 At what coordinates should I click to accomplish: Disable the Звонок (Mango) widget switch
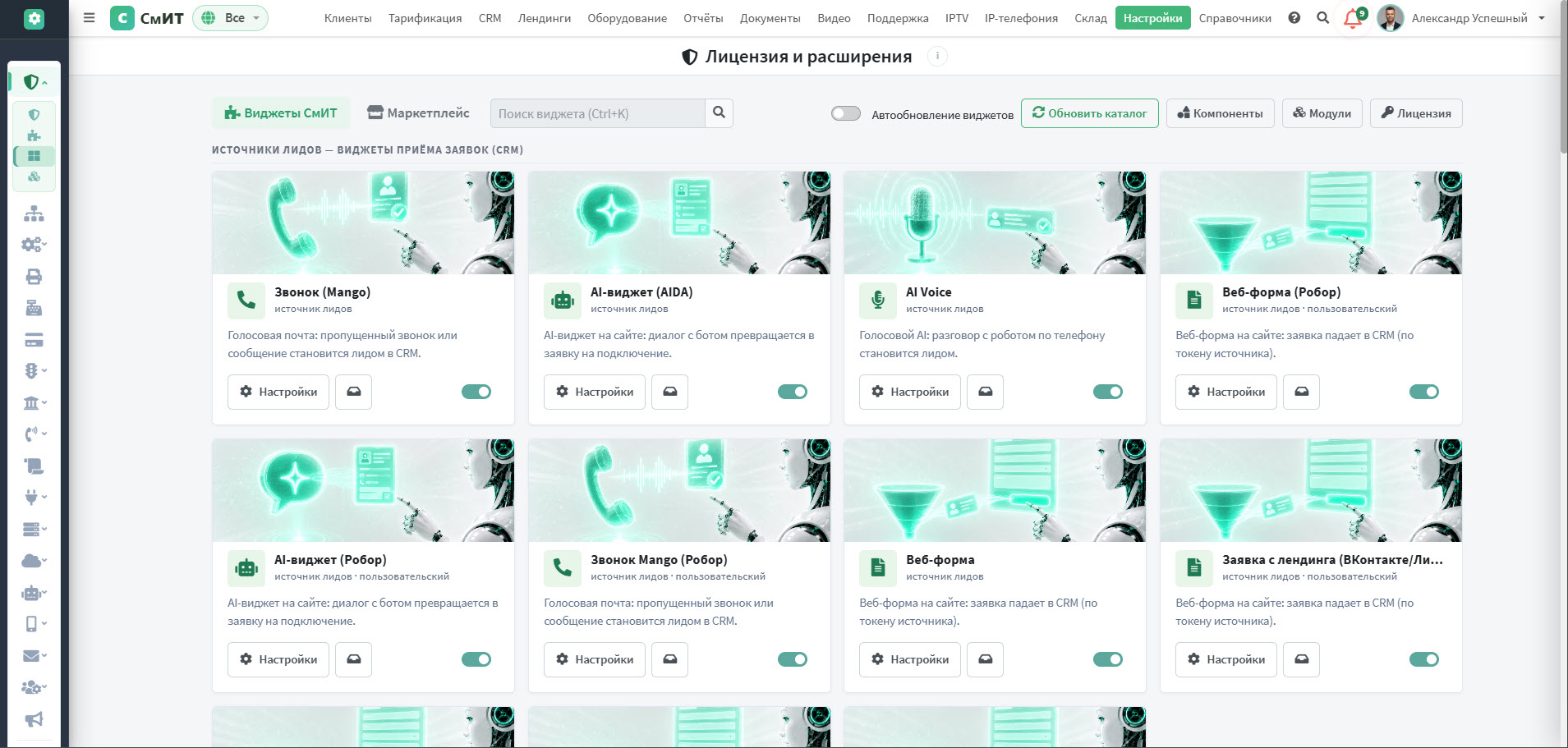(x=476, y=392)
